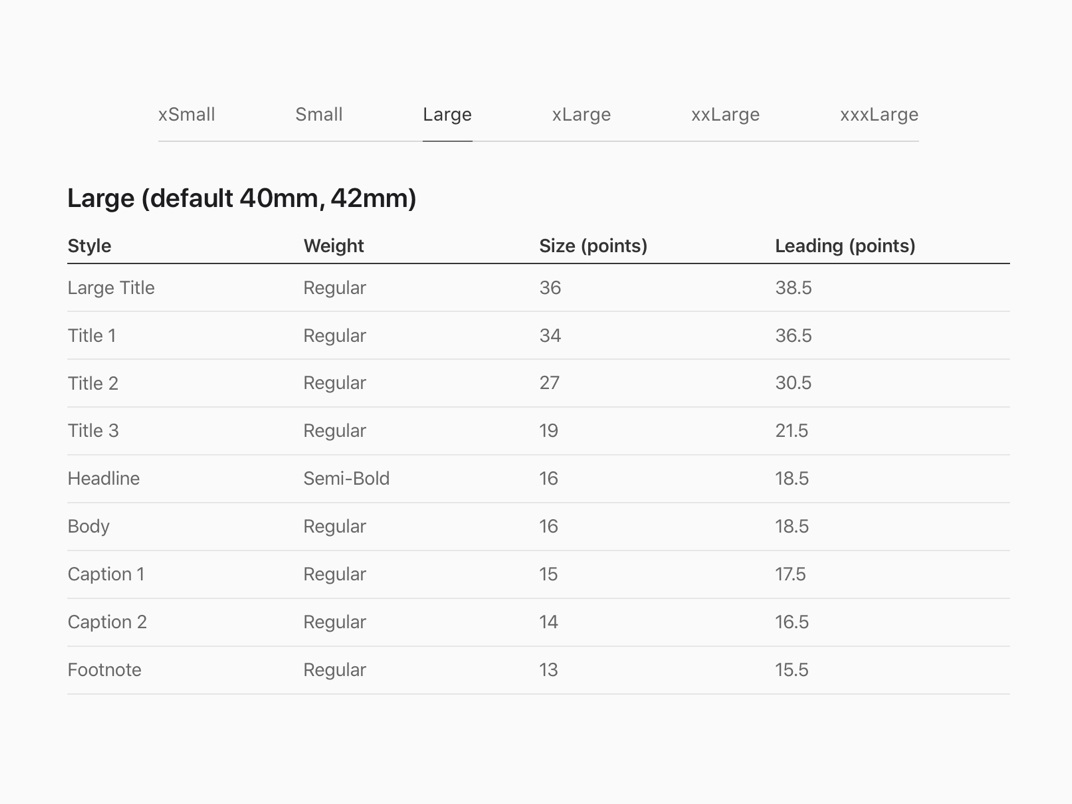The image size is (1072, 804).
Task: Click the Caption 1 style cell
Action: click(x=106, y=575)
